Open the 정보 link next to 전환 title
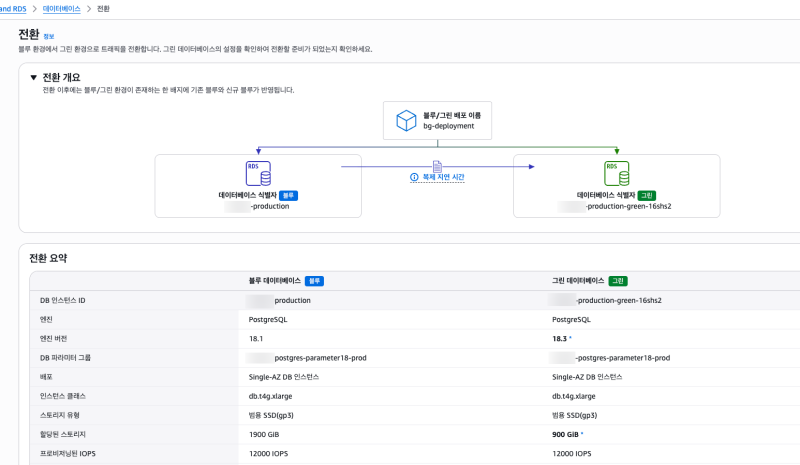The height and width of the screenshot is (465, 800). point(49,36)
